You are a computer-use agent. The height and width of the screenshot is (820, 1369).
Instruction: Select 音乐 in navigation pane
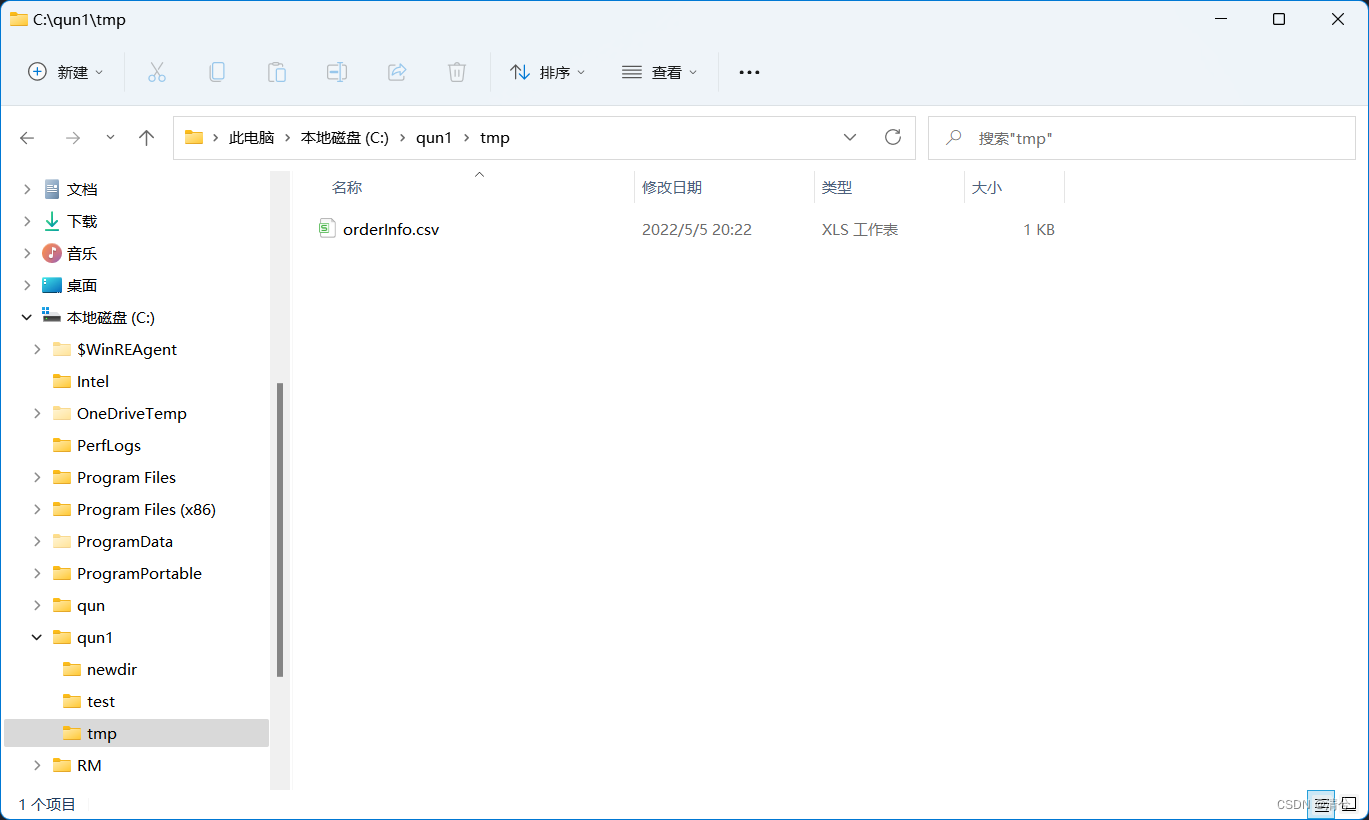coord(82,253)
